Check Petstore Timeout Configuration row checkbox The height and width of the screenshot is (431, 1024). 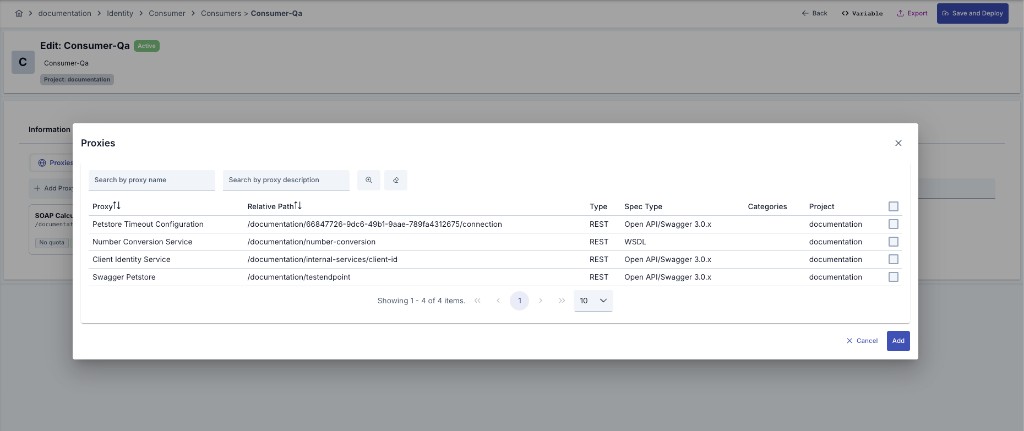point(893,224)
